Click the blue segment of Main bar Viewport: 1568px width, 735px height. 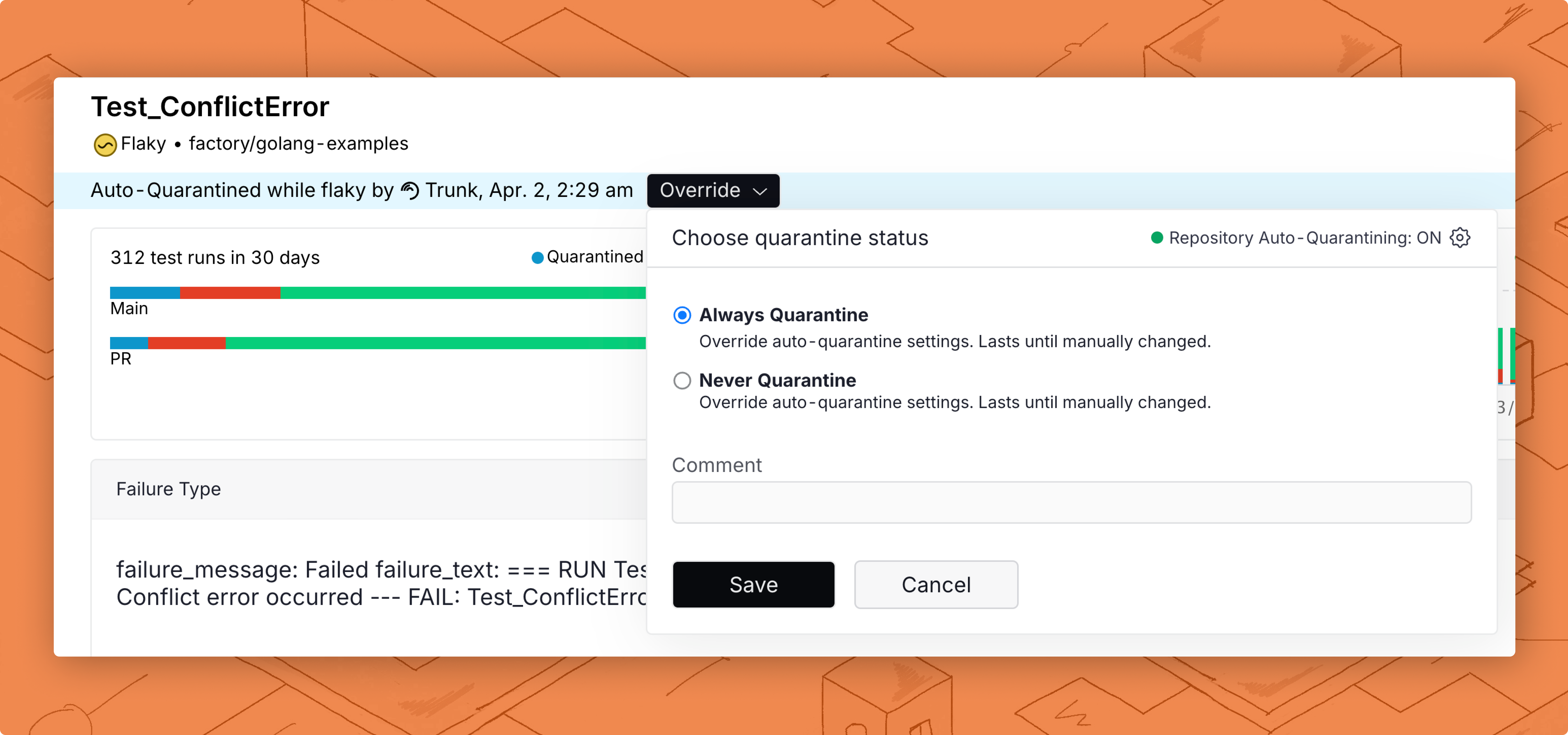pyautogui.click(x=144, y=293)
